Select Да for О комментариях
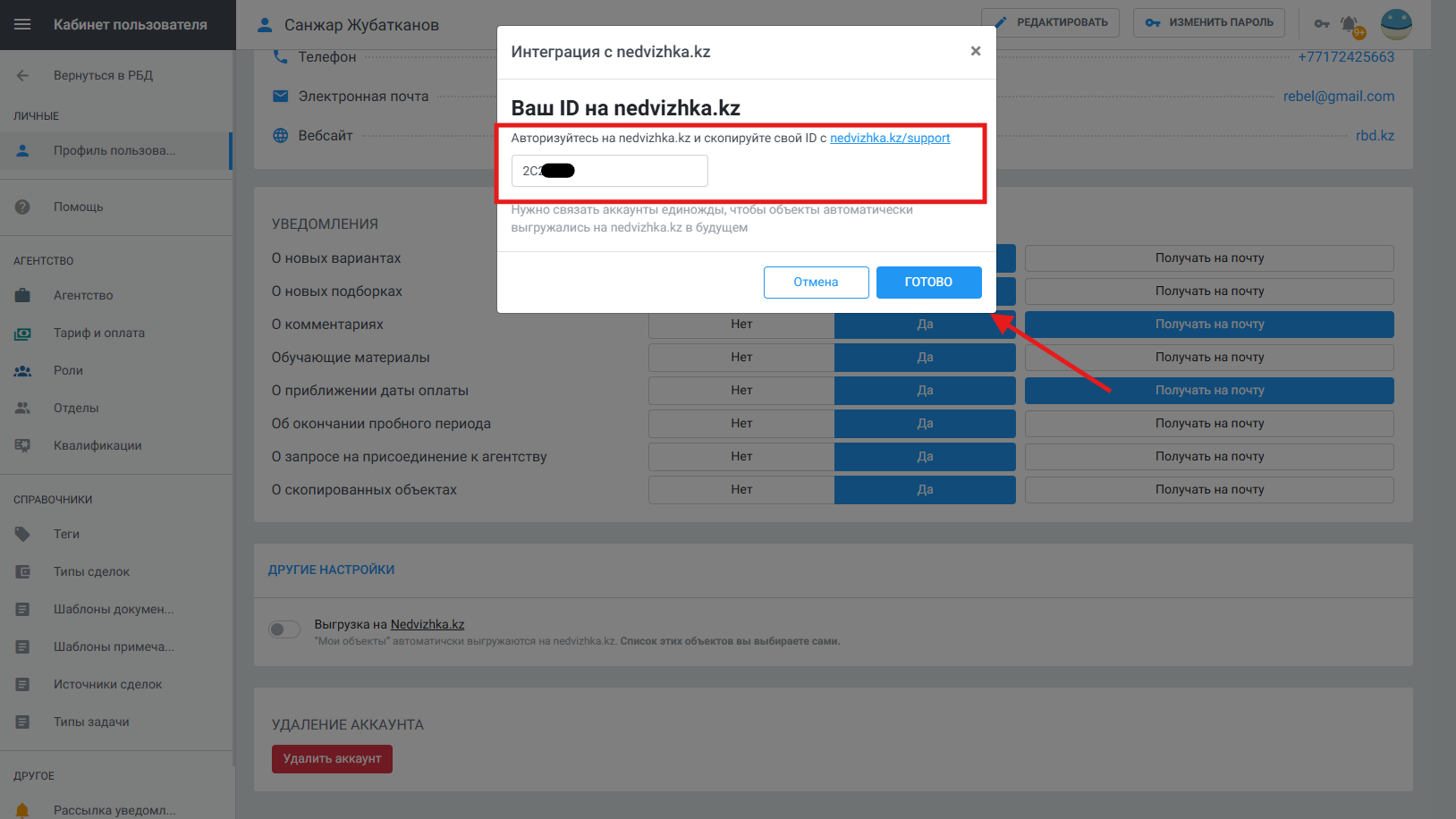 click(925, 325)
